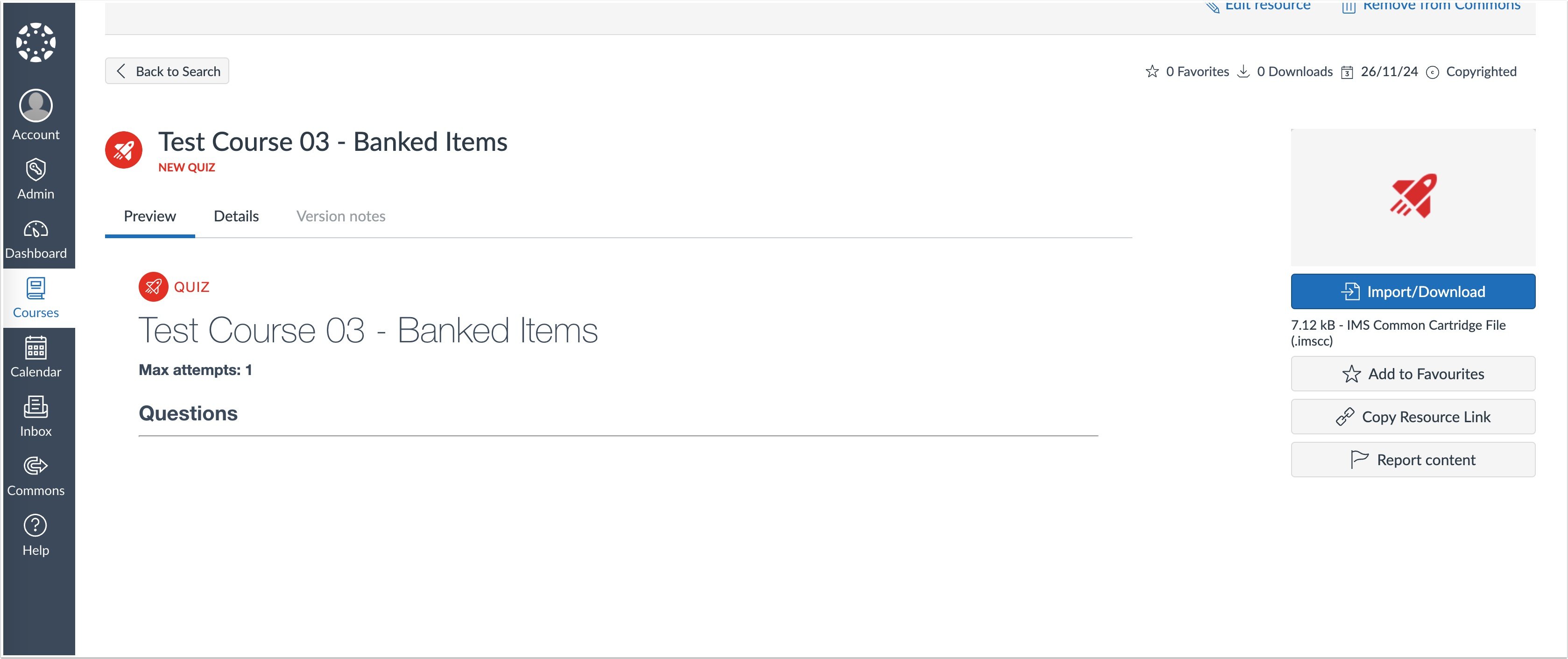The height and width of the screenshot is (659, 1568).
Task: Click the Canvas logo at top left
Action: [35, 42]
